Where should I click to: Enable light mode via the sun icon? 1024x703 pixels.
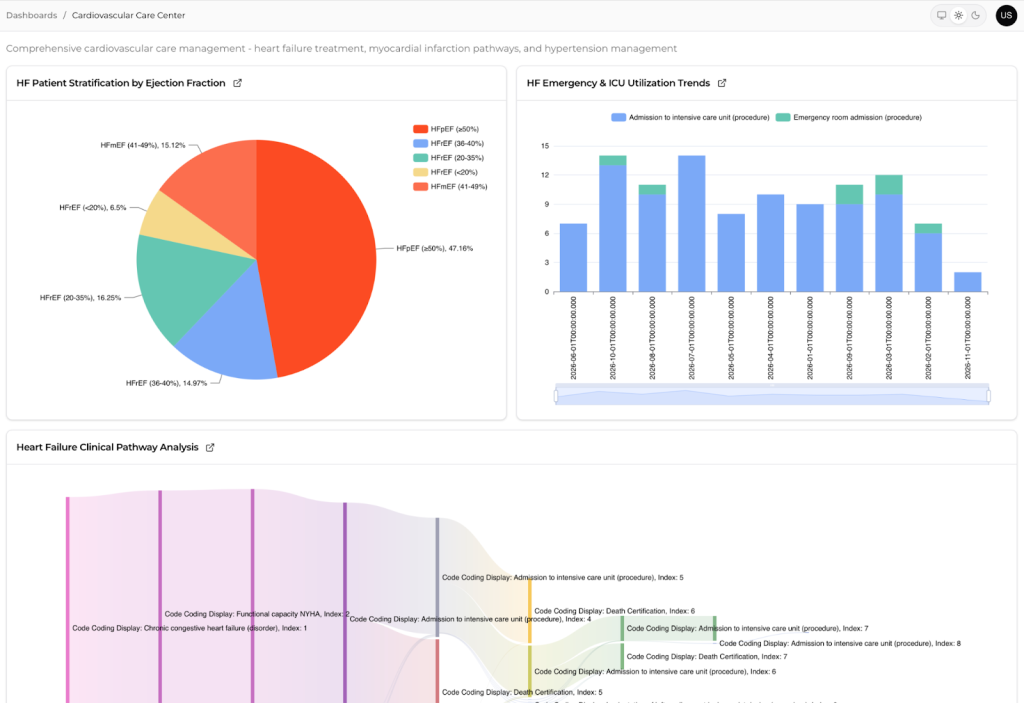point(960,15)
